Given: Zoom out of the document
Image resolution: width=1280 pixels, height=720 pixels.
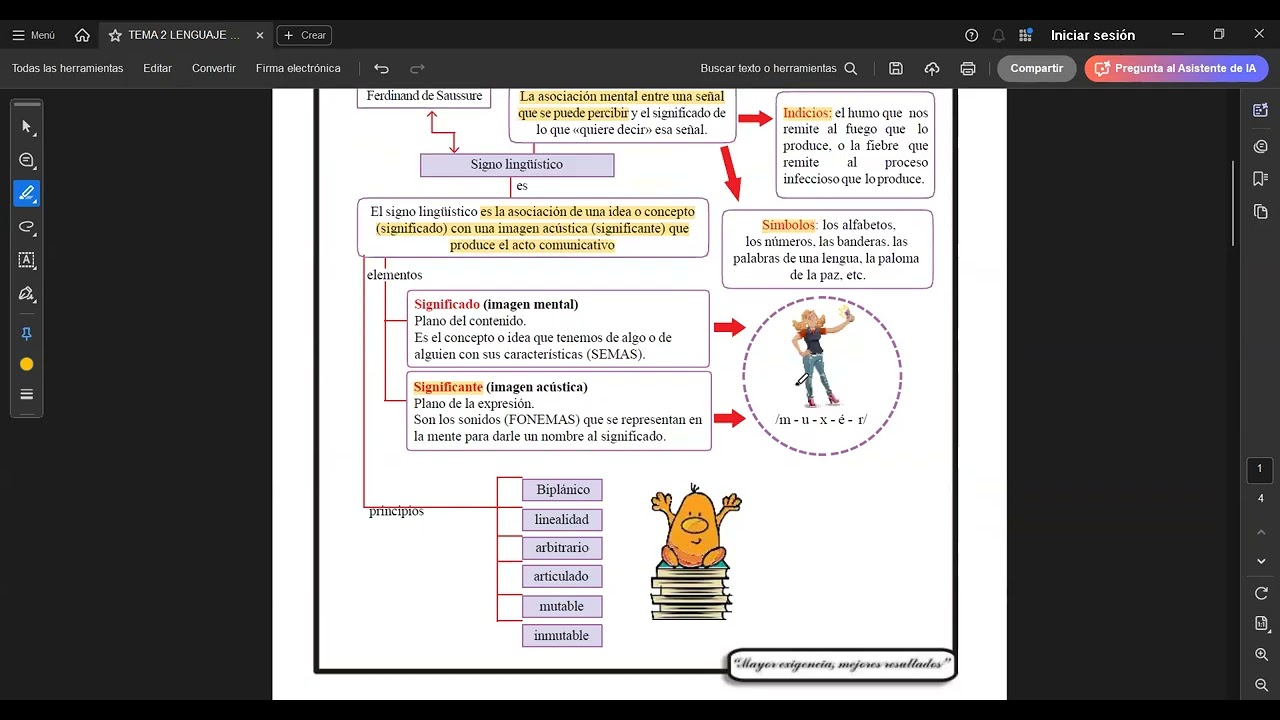Looking at the screenshot, I should [x=1261, y=685].
